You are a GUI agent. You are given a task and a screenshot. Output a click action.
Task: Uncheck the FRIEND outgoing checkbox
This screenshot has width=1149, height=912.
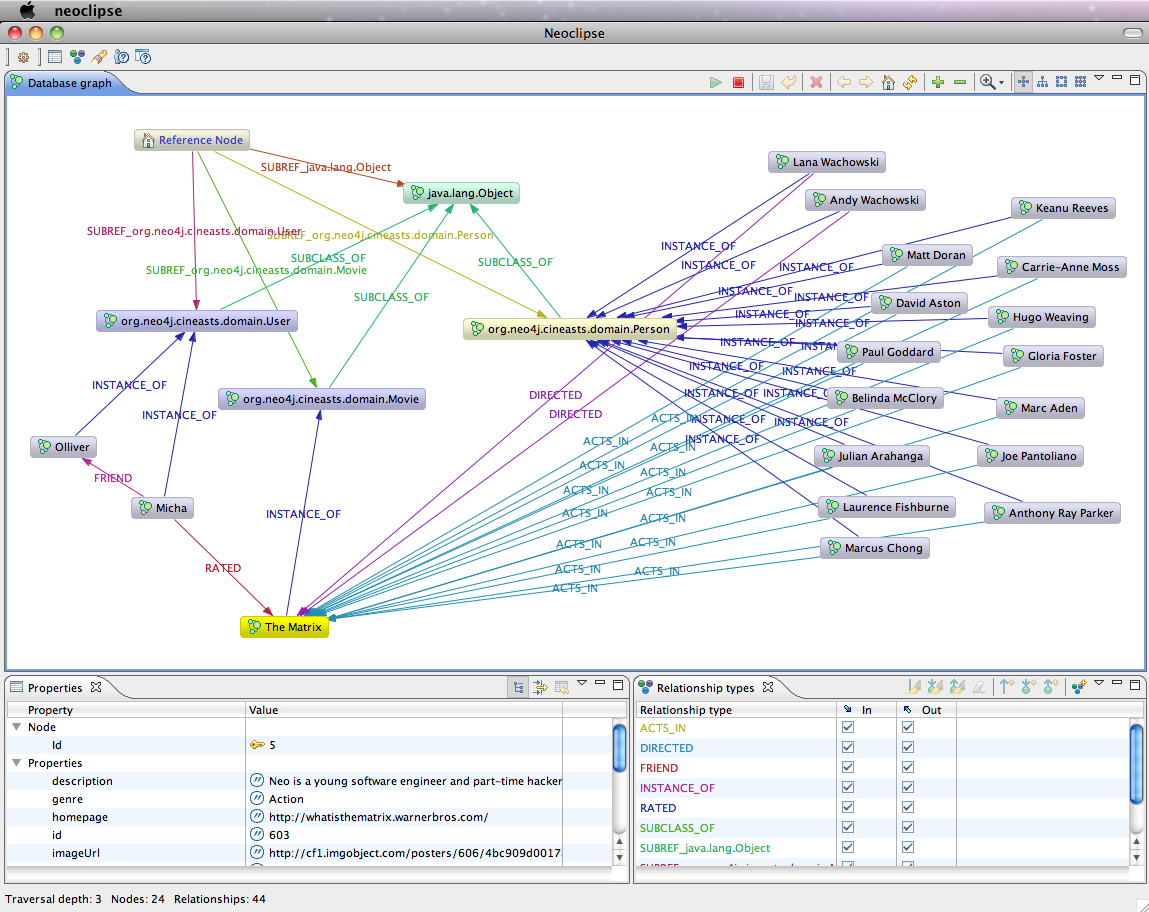pyautogui.click(x=908, y=768)
